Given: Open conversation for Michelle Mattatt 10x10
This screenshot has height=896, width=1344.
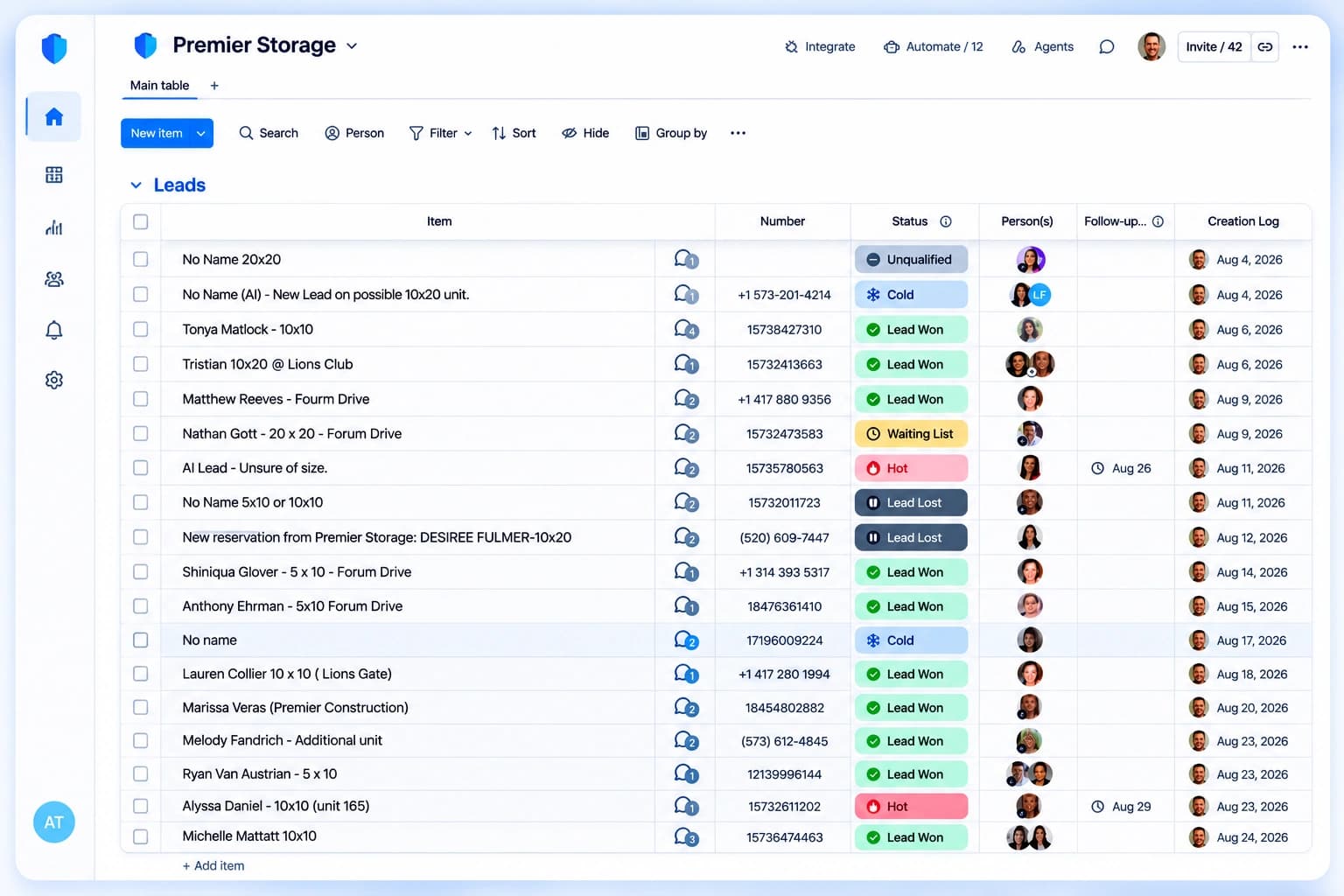Looking at the screenshot, I should coord(686,836).
